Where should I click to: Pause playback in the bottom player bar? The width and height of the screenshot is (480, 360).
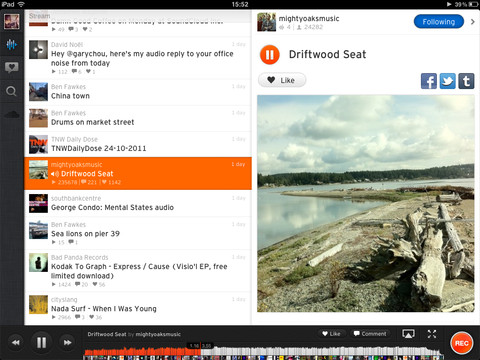coord(42,342)
